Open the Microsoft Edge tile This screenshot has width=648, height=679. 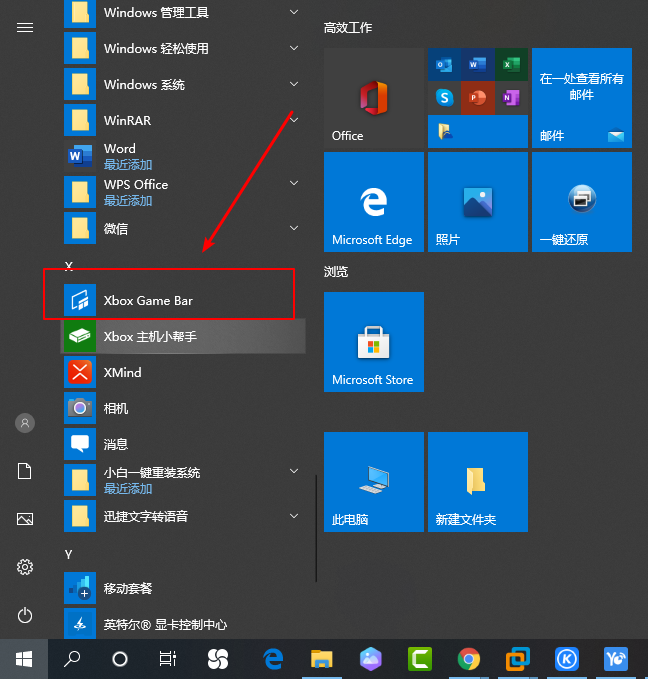374,202
